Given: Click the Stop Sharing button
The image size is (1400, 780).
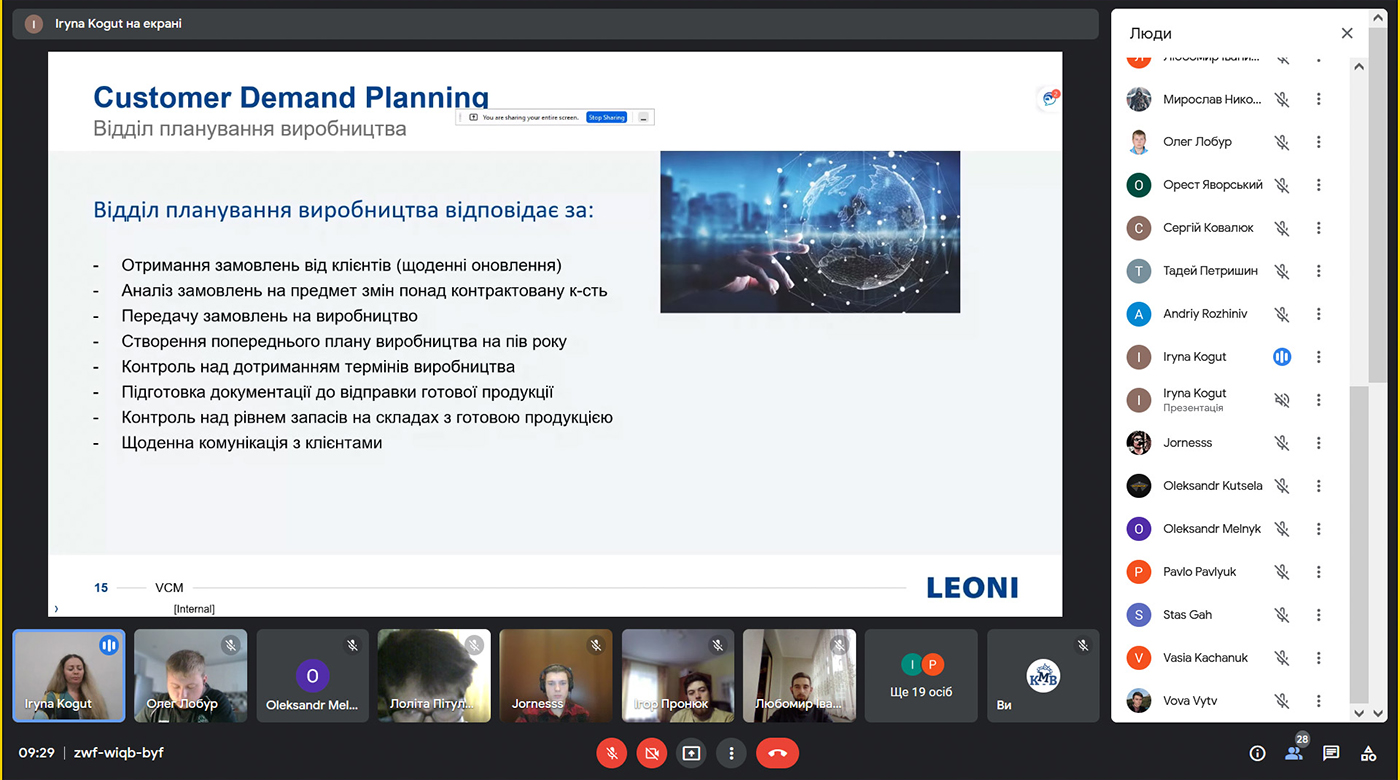Looking at the screenshot, I should click(x=606, y=117).
